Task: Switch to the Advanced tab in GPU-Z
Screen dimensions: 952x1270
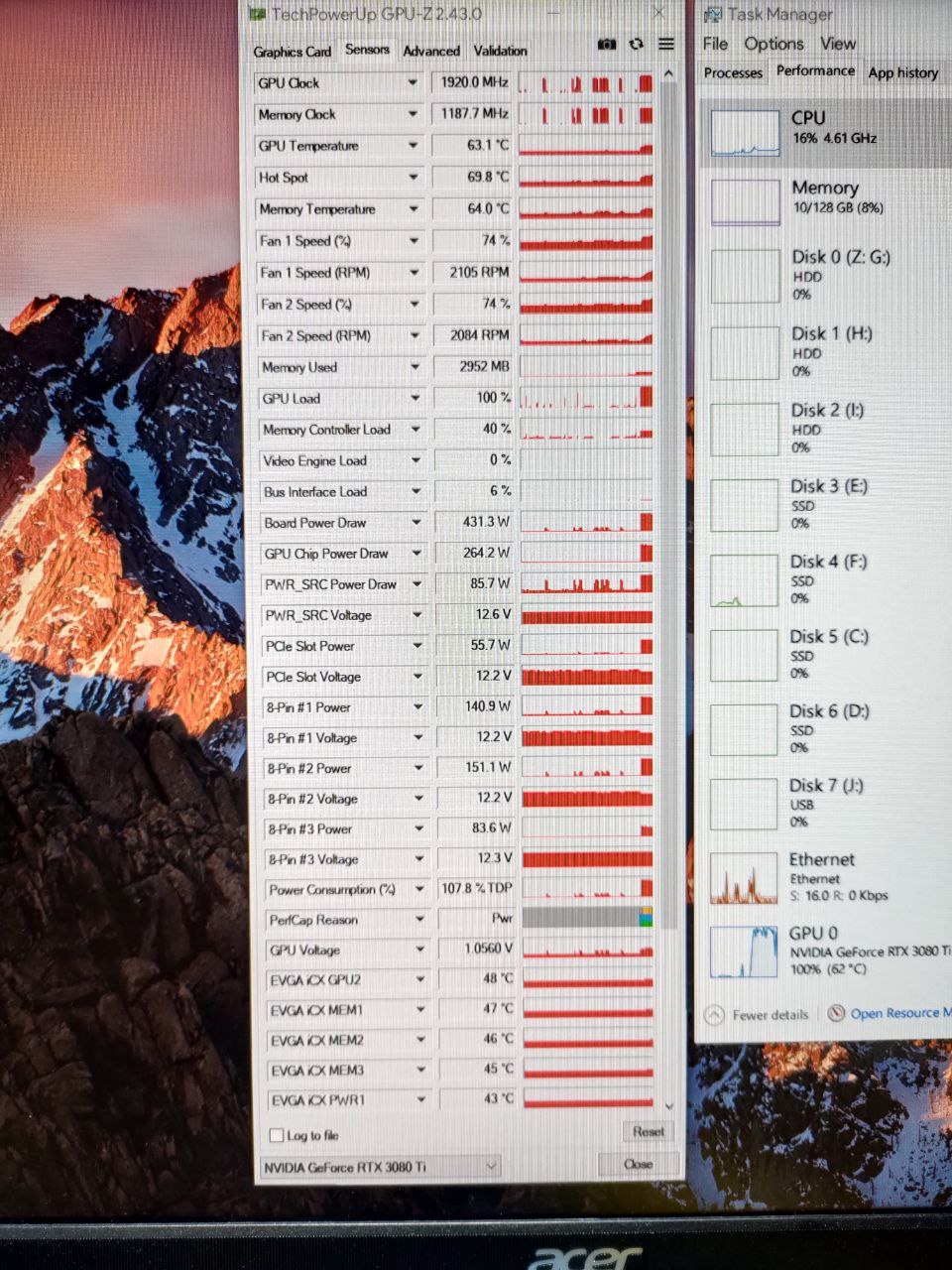Action: 431,51
